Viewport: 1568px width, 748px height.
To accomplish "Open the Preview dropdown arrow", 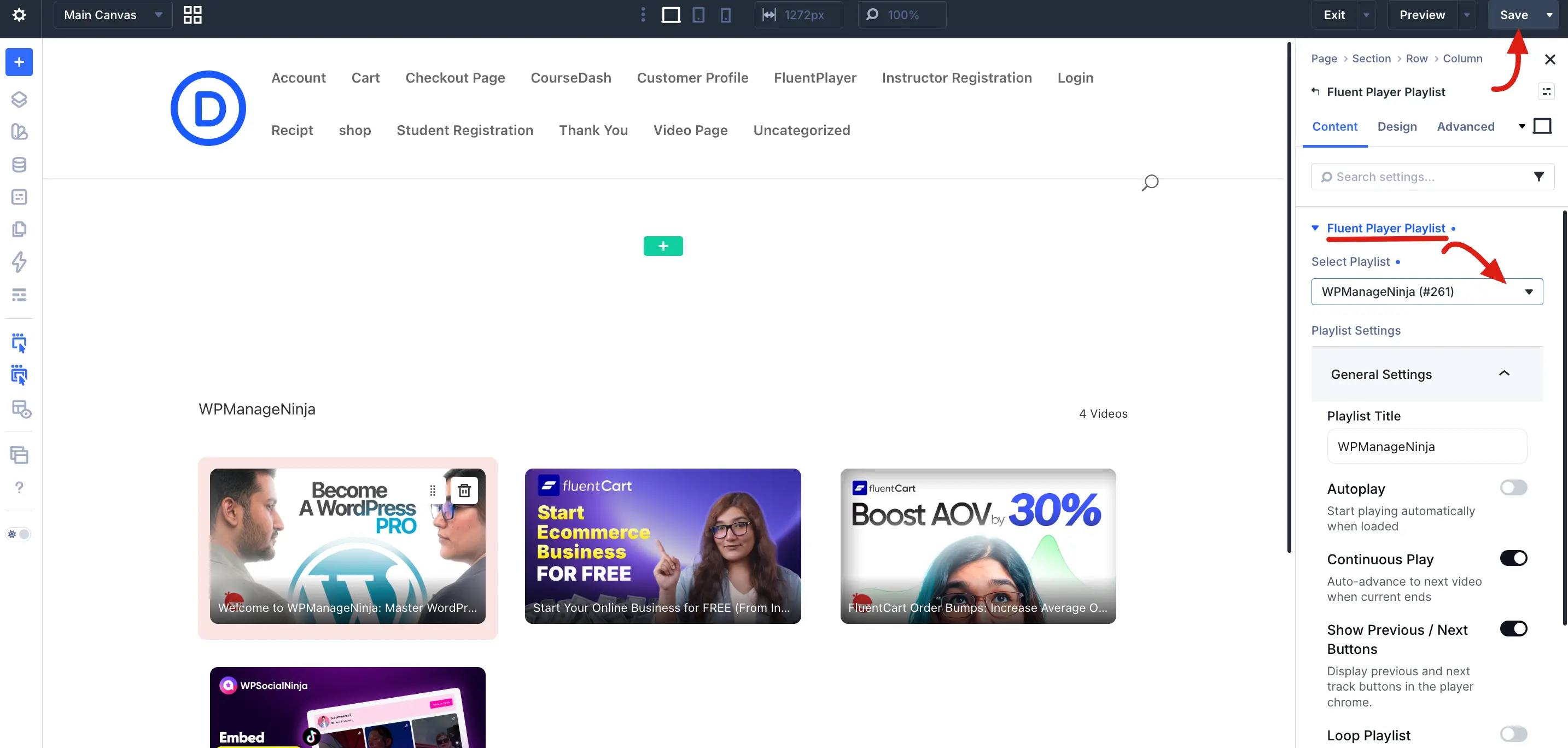I will [1466, 15].
